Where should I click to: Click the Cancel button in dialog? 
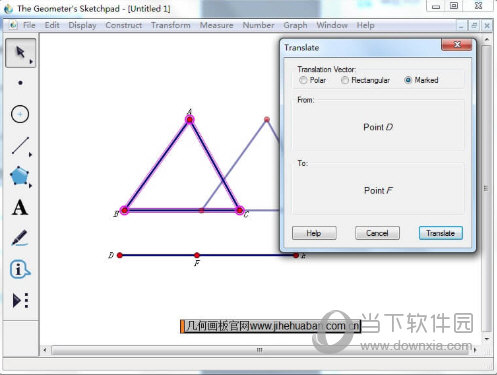click(377, 233)
